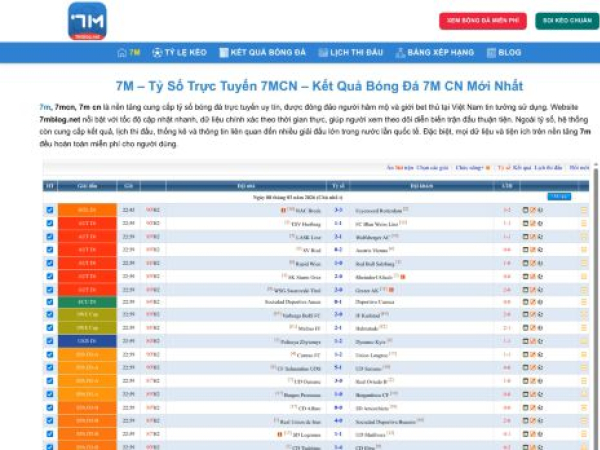Uncheck the checkbox for CD Alfaro match
Image resolution: width=600 pixels, height=450 pixels.
pos(50,408)
